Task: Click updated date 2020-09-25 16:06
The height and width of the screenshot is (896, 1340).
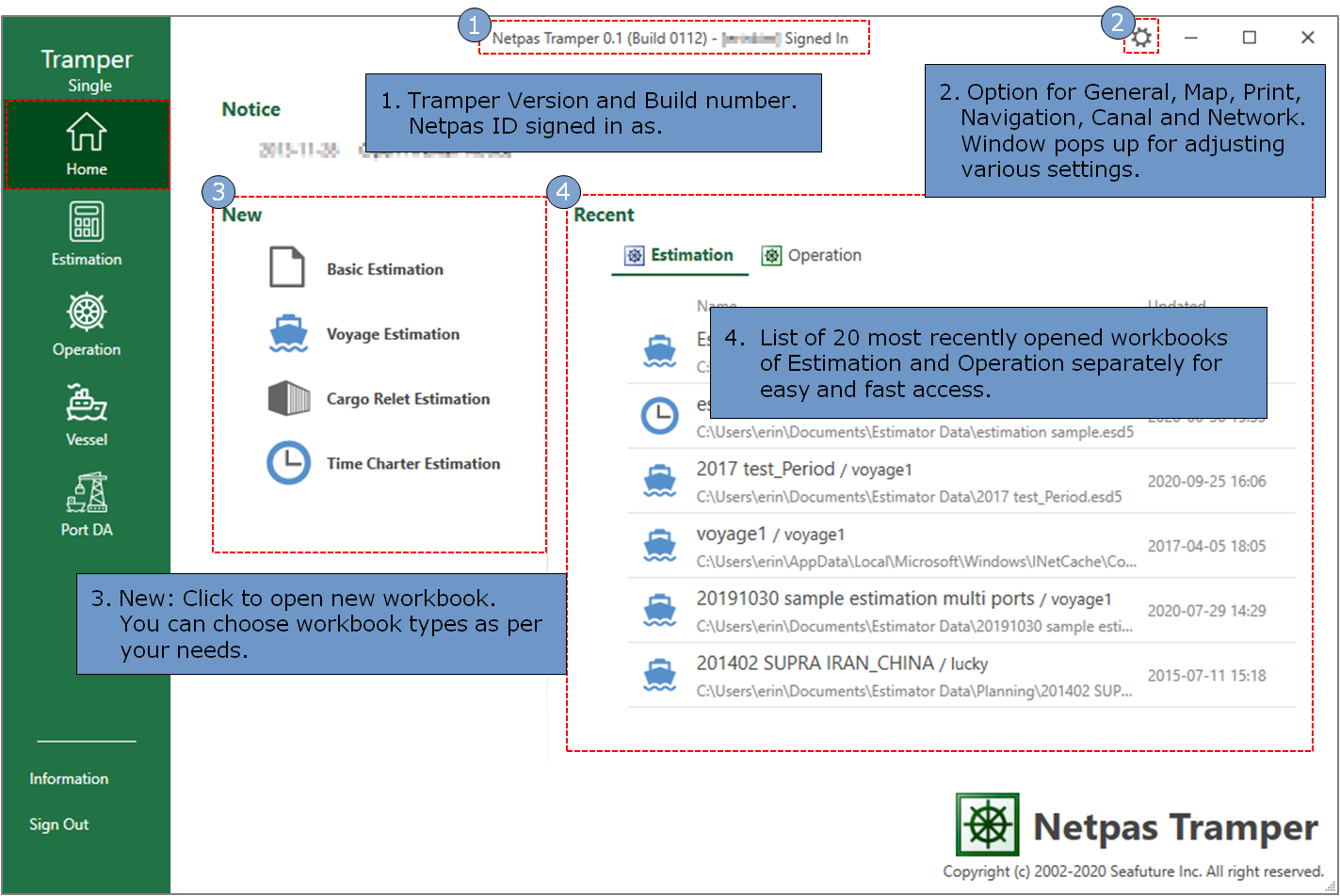Action: click(1206, 481)
